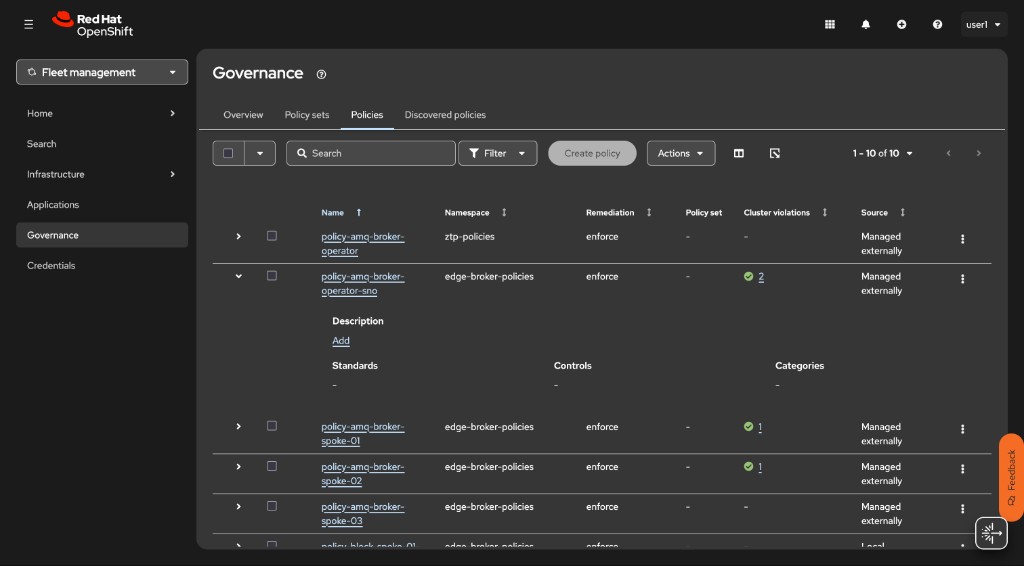
Task: Open policy-amq-broker-spoke-03 link
Action: point(362,514)
